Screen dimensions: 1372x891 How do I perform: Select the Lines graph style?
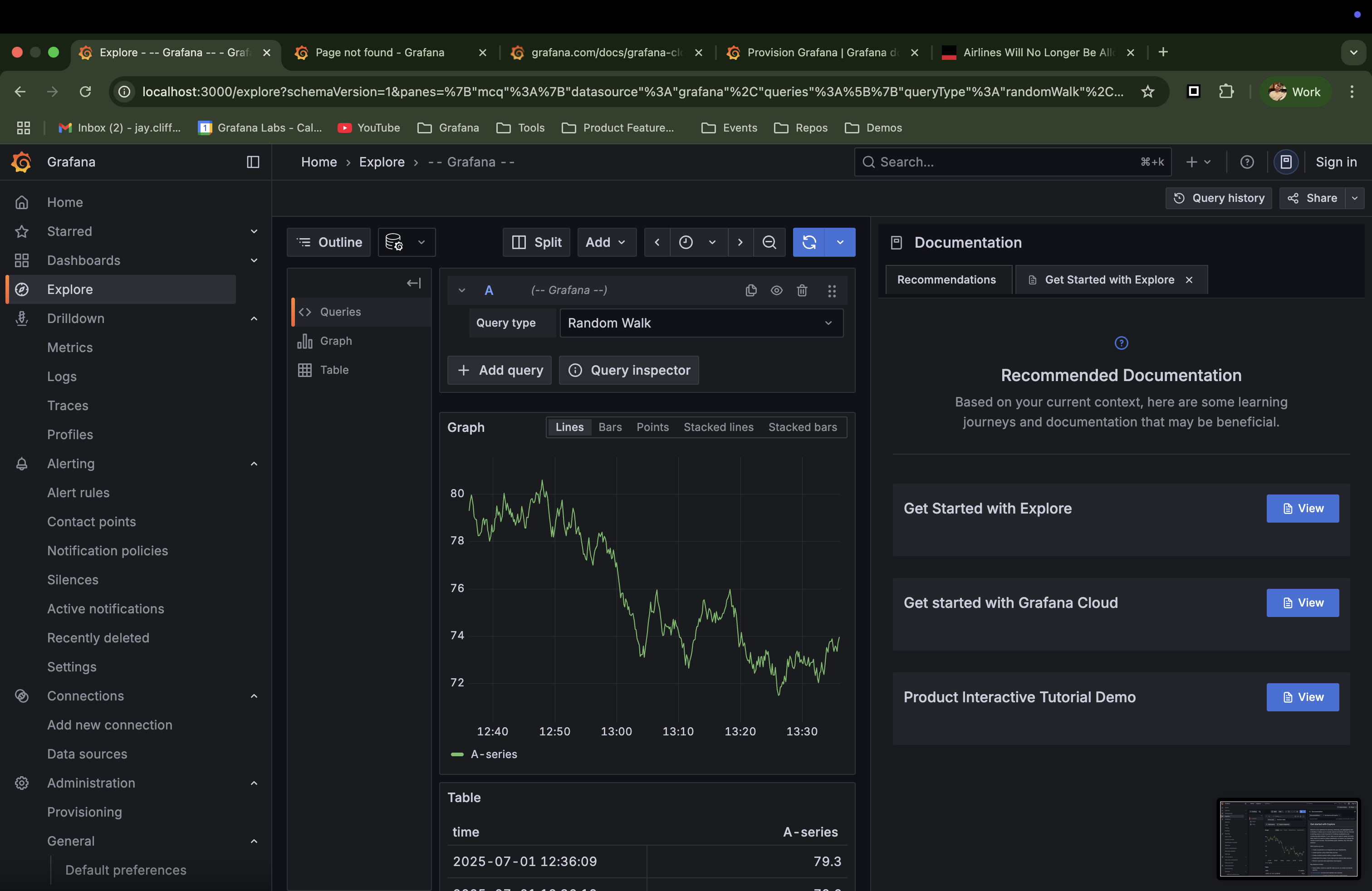point(569,427)
